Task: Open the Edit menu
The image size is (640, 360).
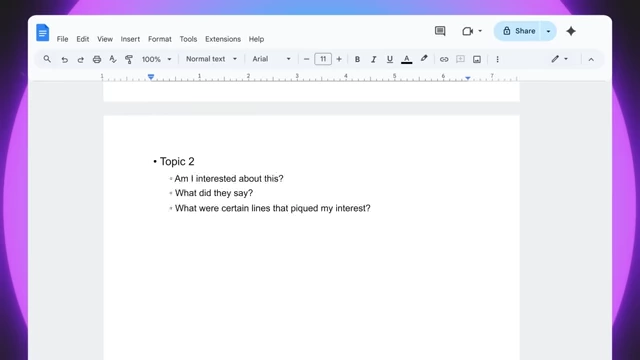Action: click(82, 39)
